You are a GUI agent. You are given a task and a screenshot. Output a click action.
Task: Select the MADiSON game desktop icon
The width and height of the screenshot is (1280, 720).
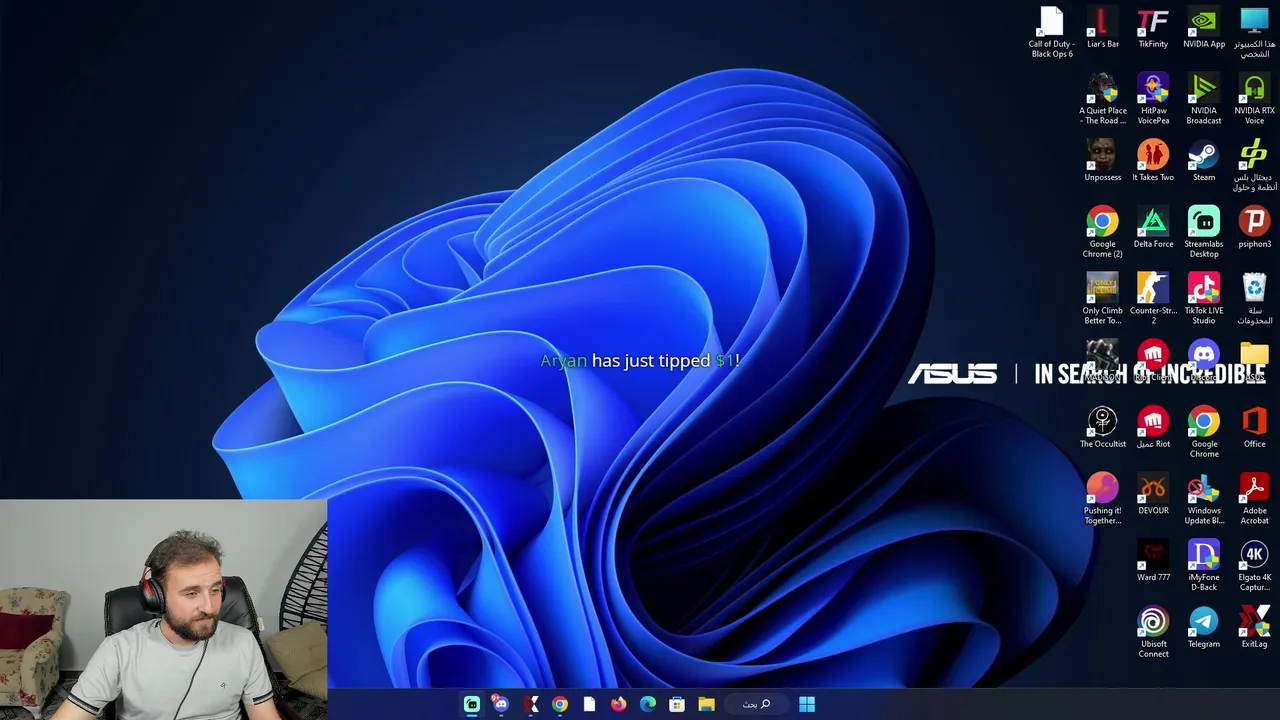pyautogui.click(x=1102, y=361)
